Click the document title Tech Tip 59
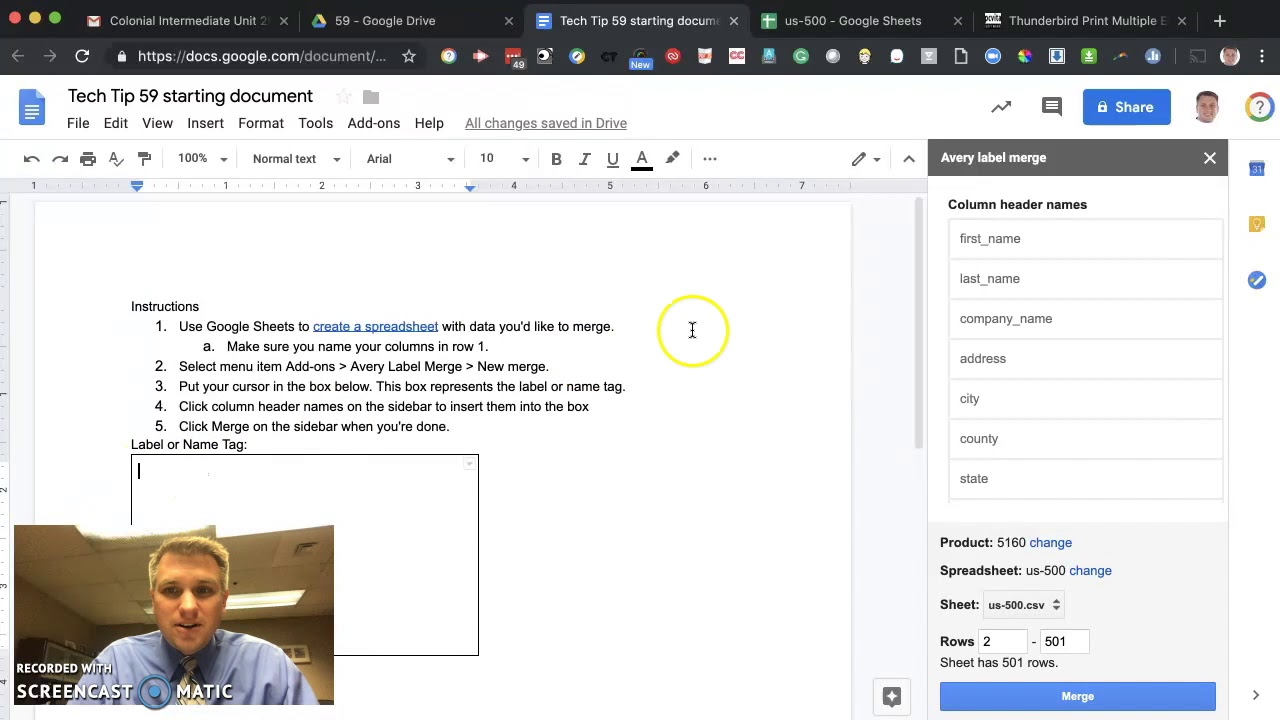This screenshot has width=1280, height=720. click(x=190, y=97)
